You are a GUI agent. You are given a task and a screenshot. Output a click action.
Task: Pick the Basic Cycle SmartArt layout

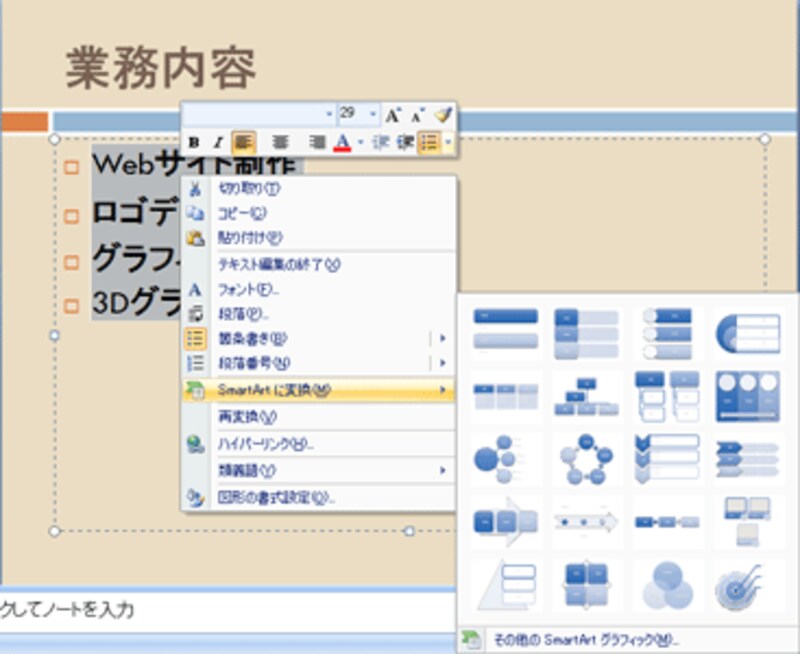click(x=586, y=459)
